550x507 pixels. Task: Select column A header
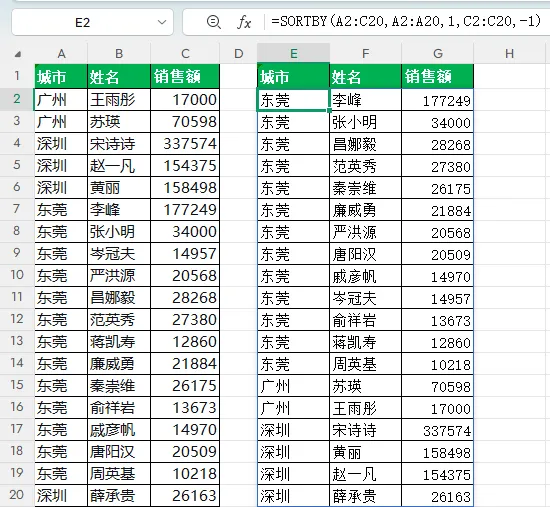(61, 54)
